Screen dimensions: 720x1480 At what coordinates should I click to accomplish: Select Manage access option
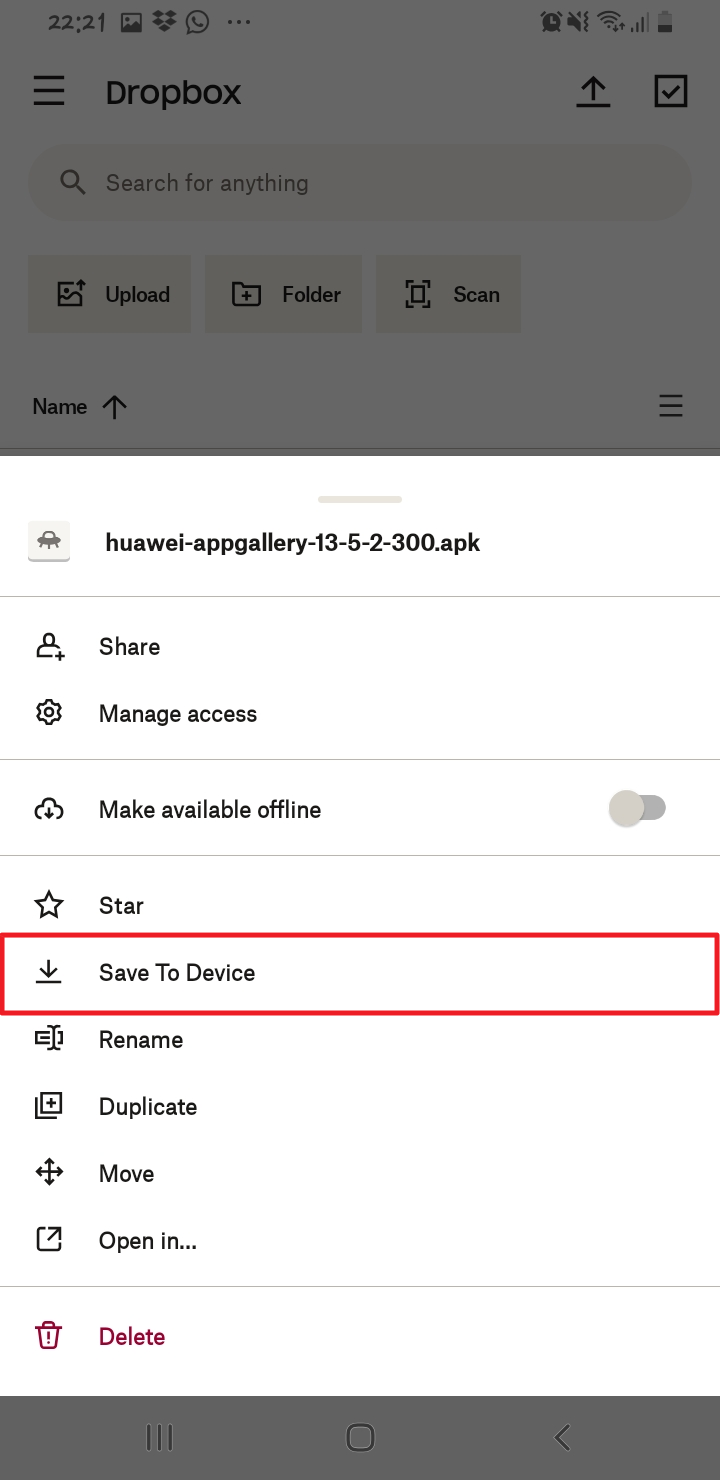tap(360, 714)
